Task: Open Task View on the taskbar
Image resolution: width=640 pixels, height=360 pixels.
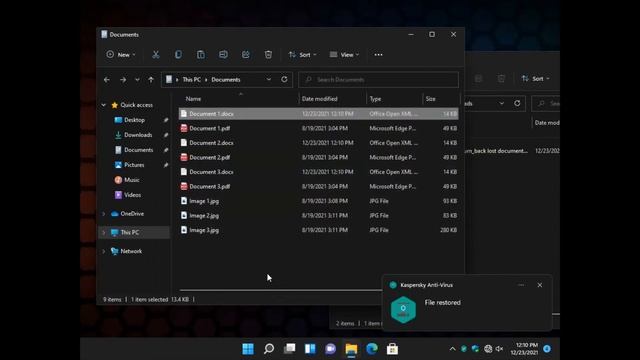Action: (x=289, y=349)
